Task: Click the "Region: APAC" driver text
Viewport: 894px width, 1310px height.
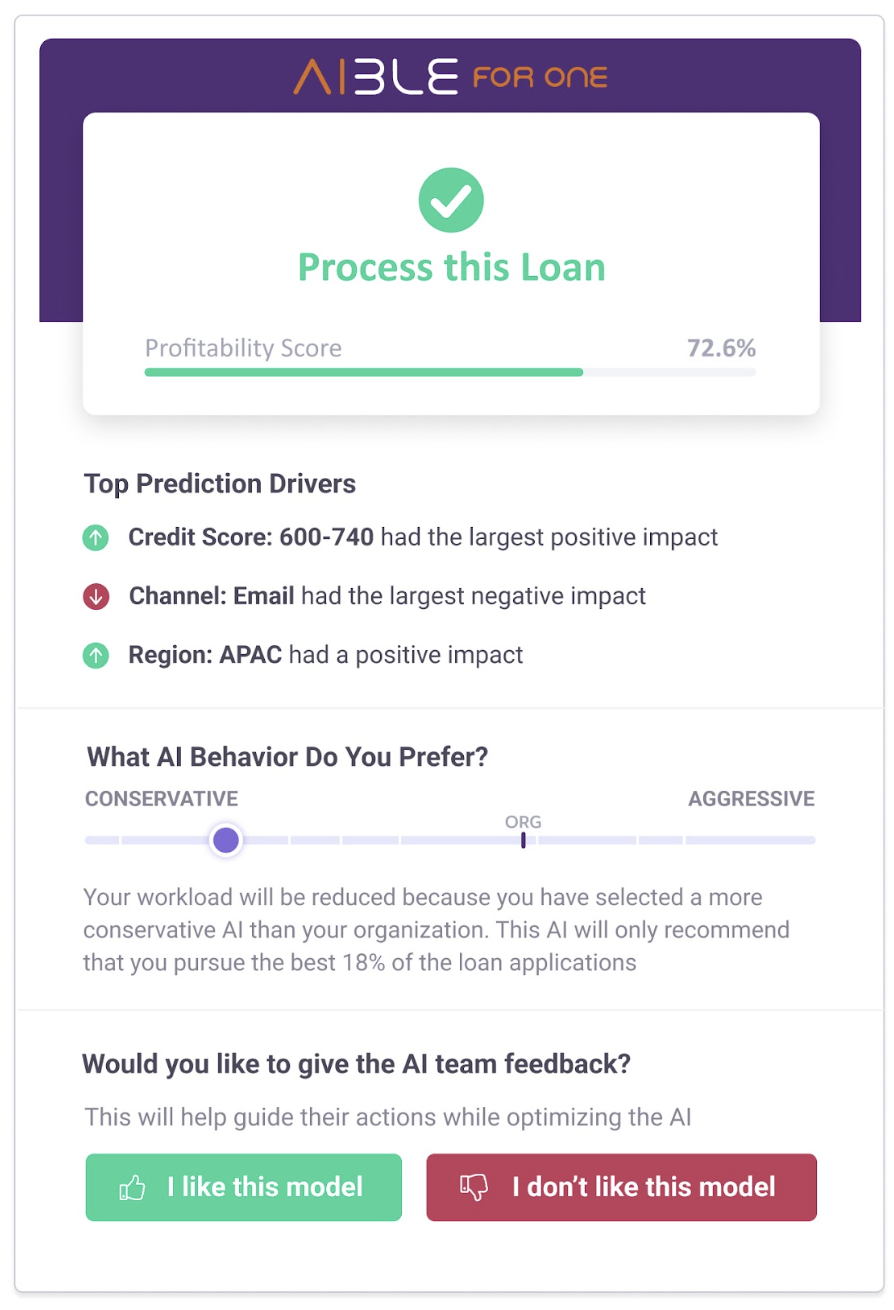Action: pyautogui.click(x=206, y=656)
